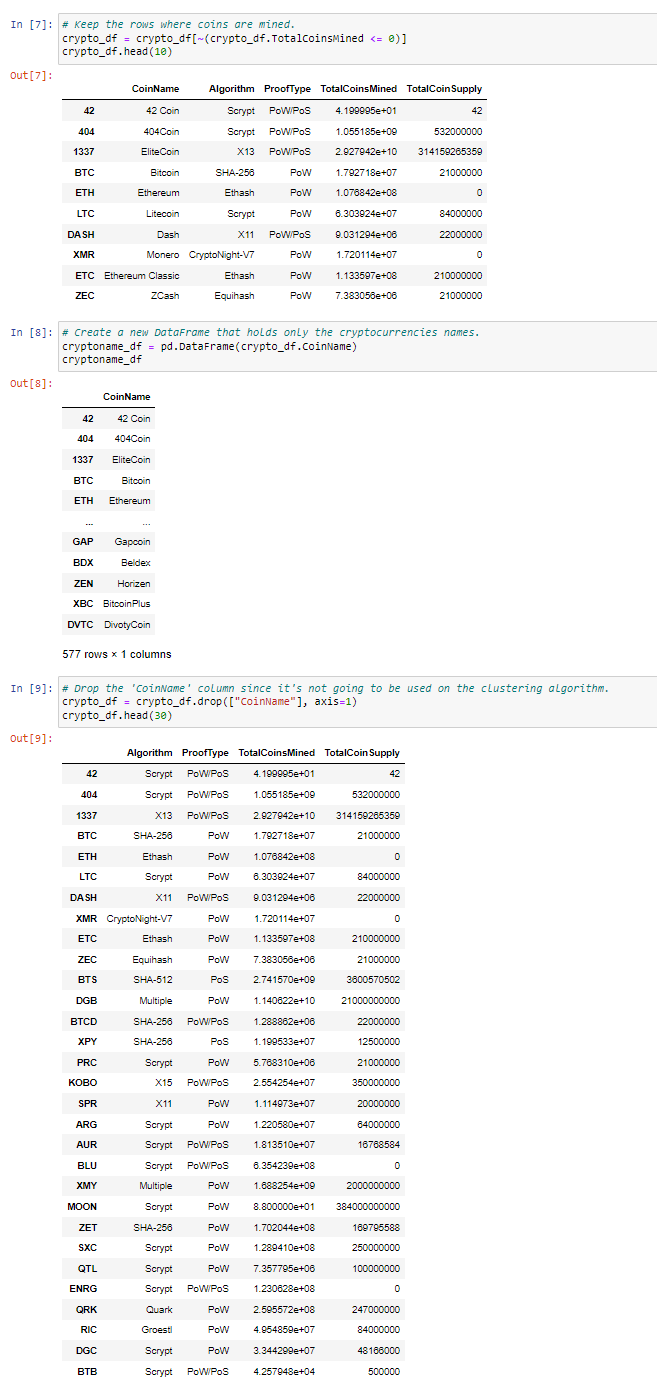Focus the In [8] cryptoname_df code cell

(356, 346)
